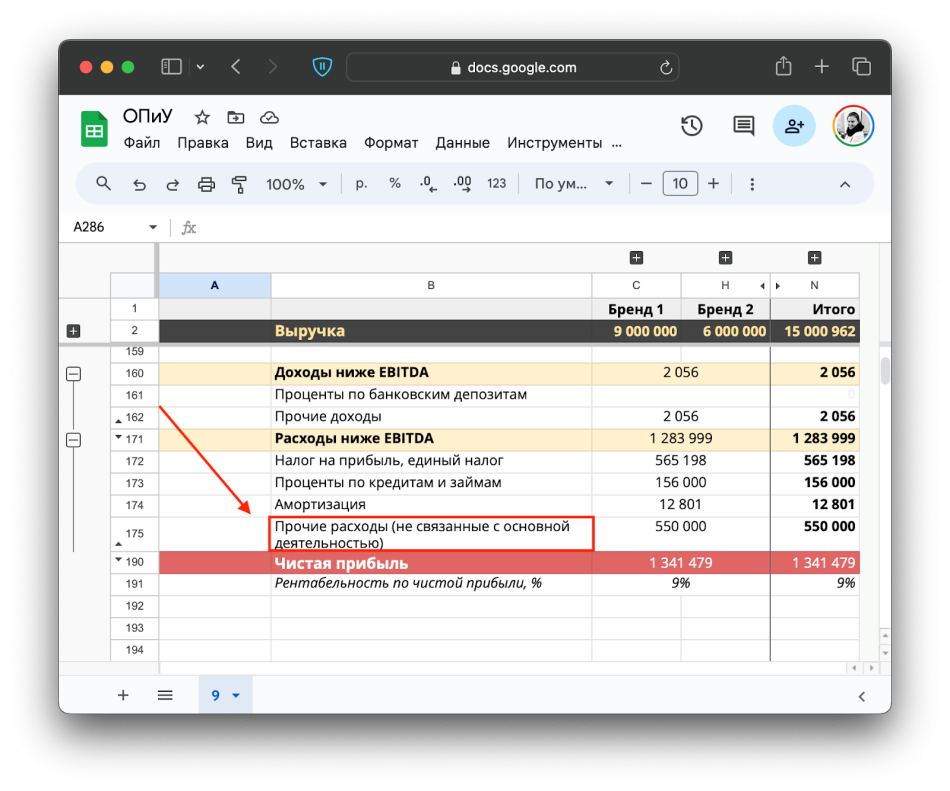Click the share button with person icon
This screenshot has width=950, height=791.
click(794, 126)
